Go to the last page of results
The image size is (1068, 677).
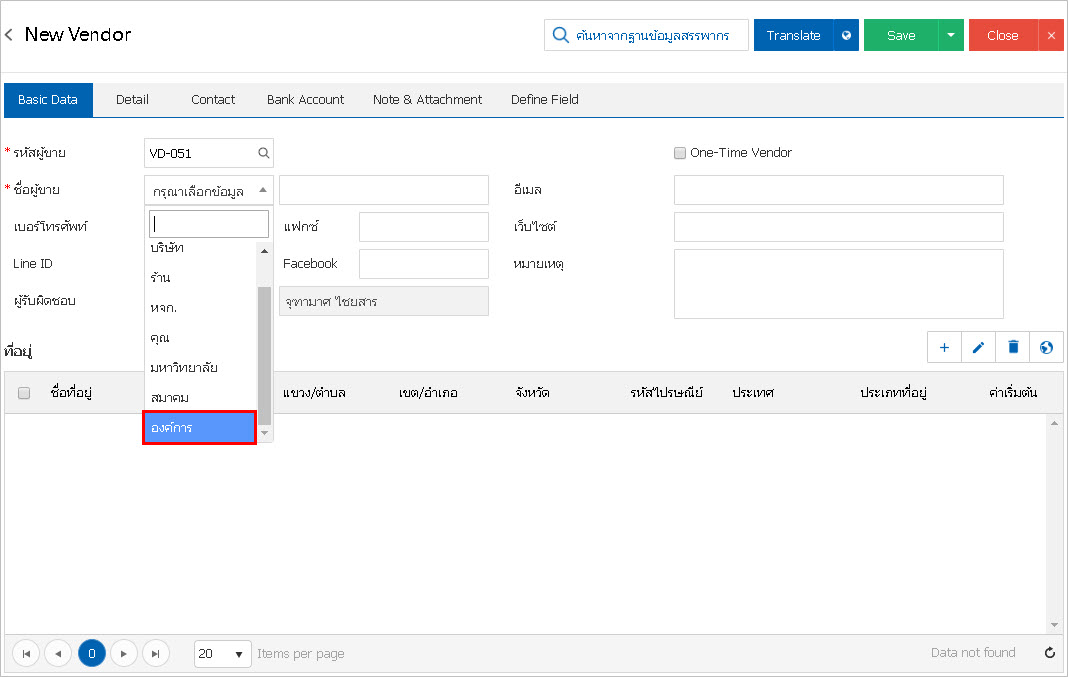(x=155, y=654)
